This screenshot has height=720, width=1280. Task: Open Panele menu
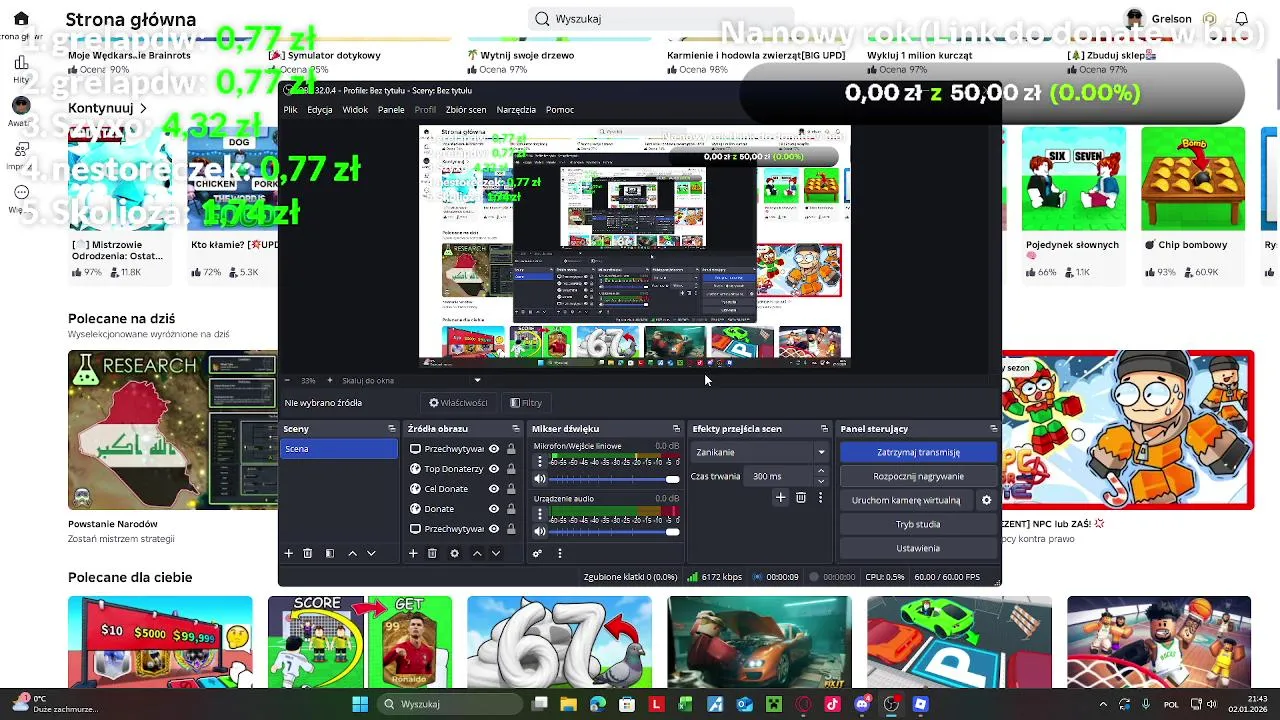391,110
